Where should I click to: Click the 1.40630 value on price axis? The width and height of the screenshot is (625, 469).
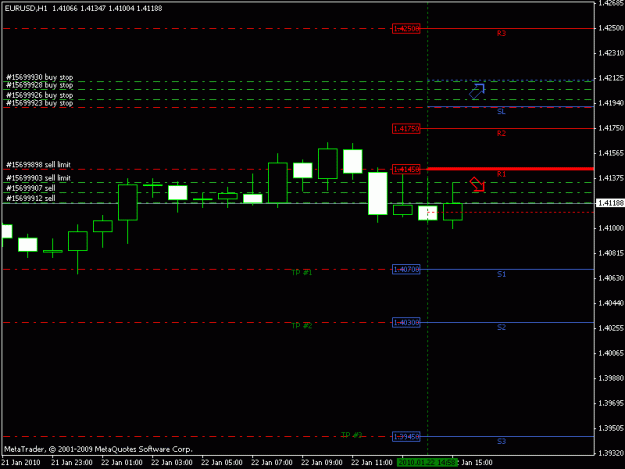click(611, 278)
